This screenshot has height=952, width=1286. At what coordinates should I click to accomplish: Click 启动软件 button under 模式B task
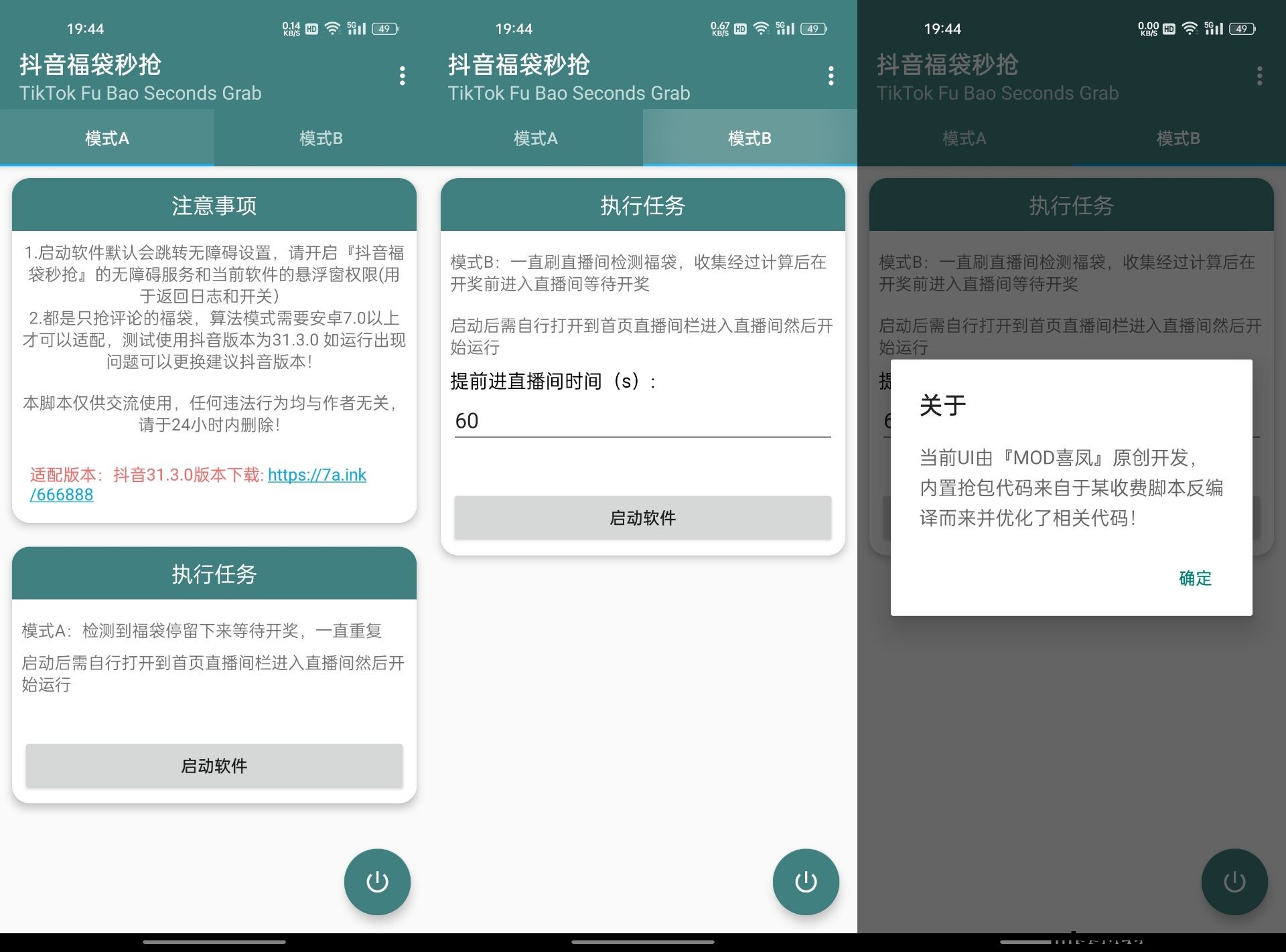(643, 518)
